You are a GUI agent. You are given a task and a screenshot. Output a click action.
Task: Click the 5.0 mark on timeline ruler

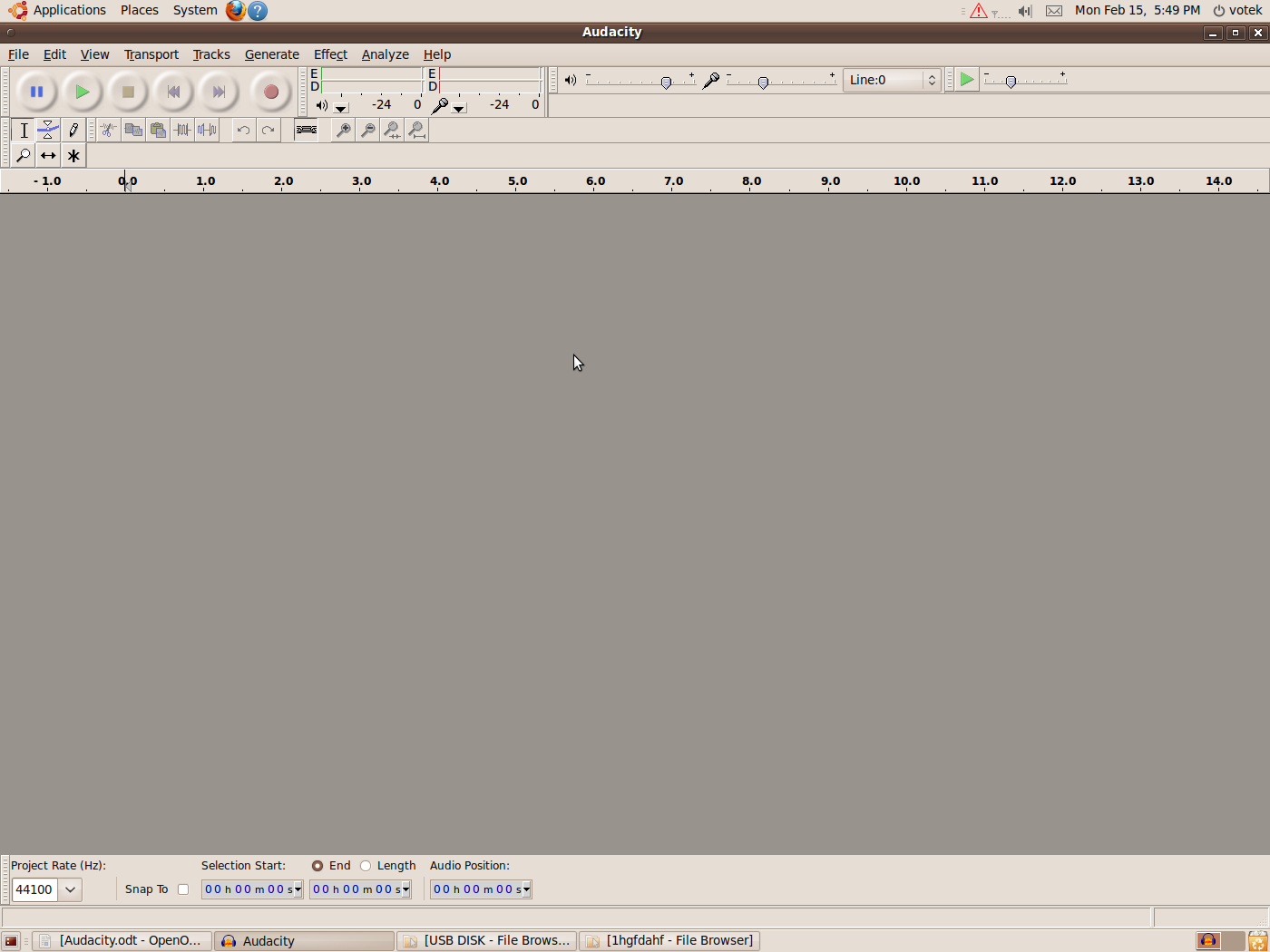click(x=518, y=181)
